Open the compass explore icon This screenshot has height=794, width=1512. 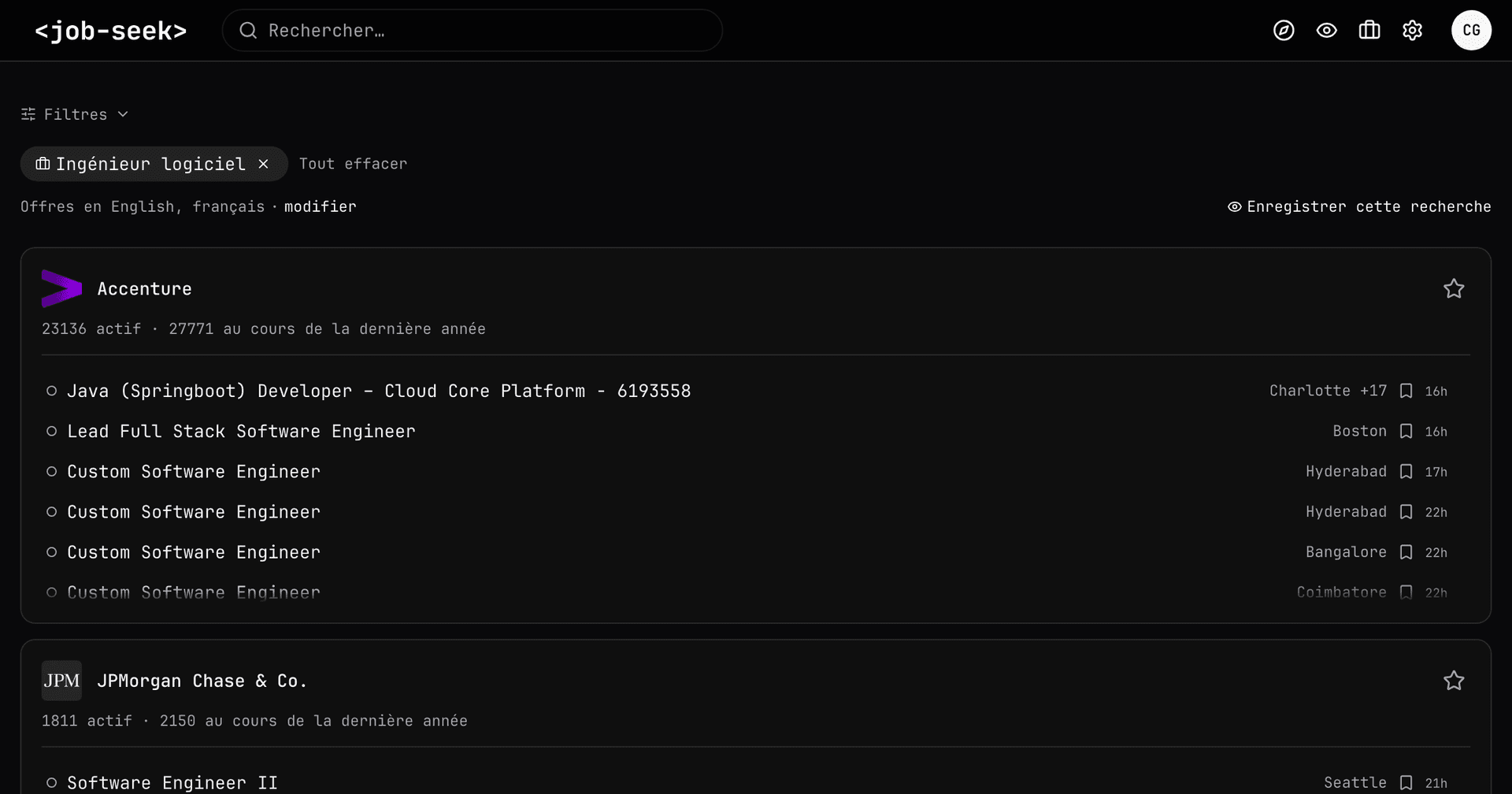(1284, 31)
